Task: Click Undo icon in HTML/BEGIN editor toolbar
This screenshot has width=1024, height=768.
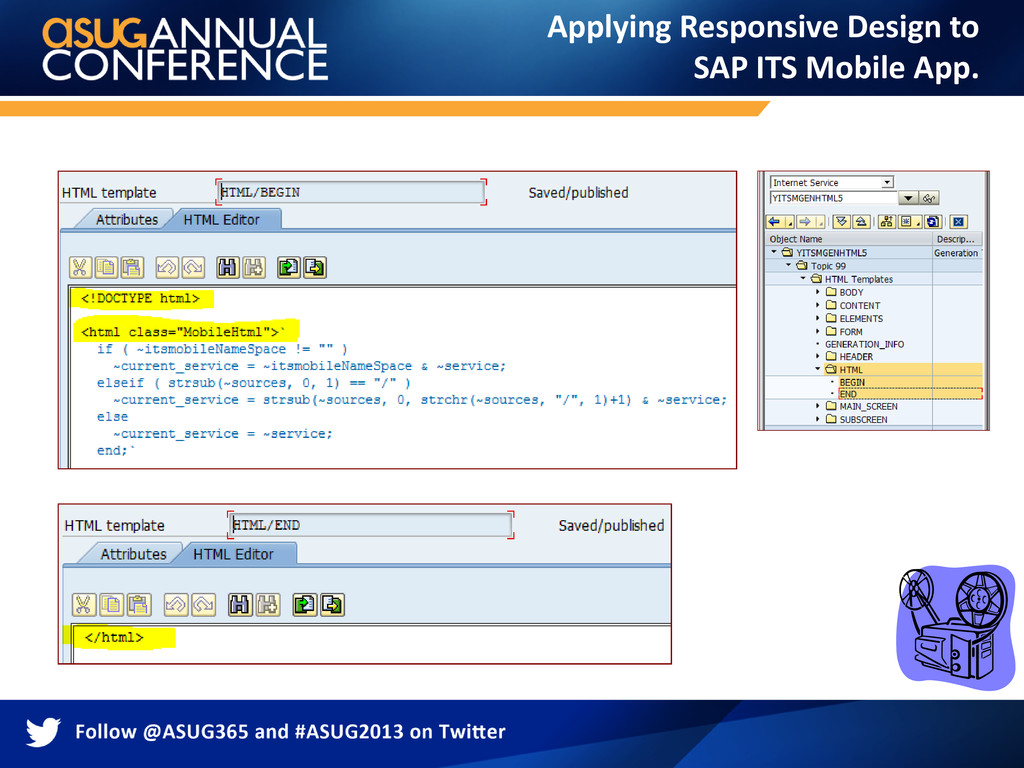Action: pos(167,268)
